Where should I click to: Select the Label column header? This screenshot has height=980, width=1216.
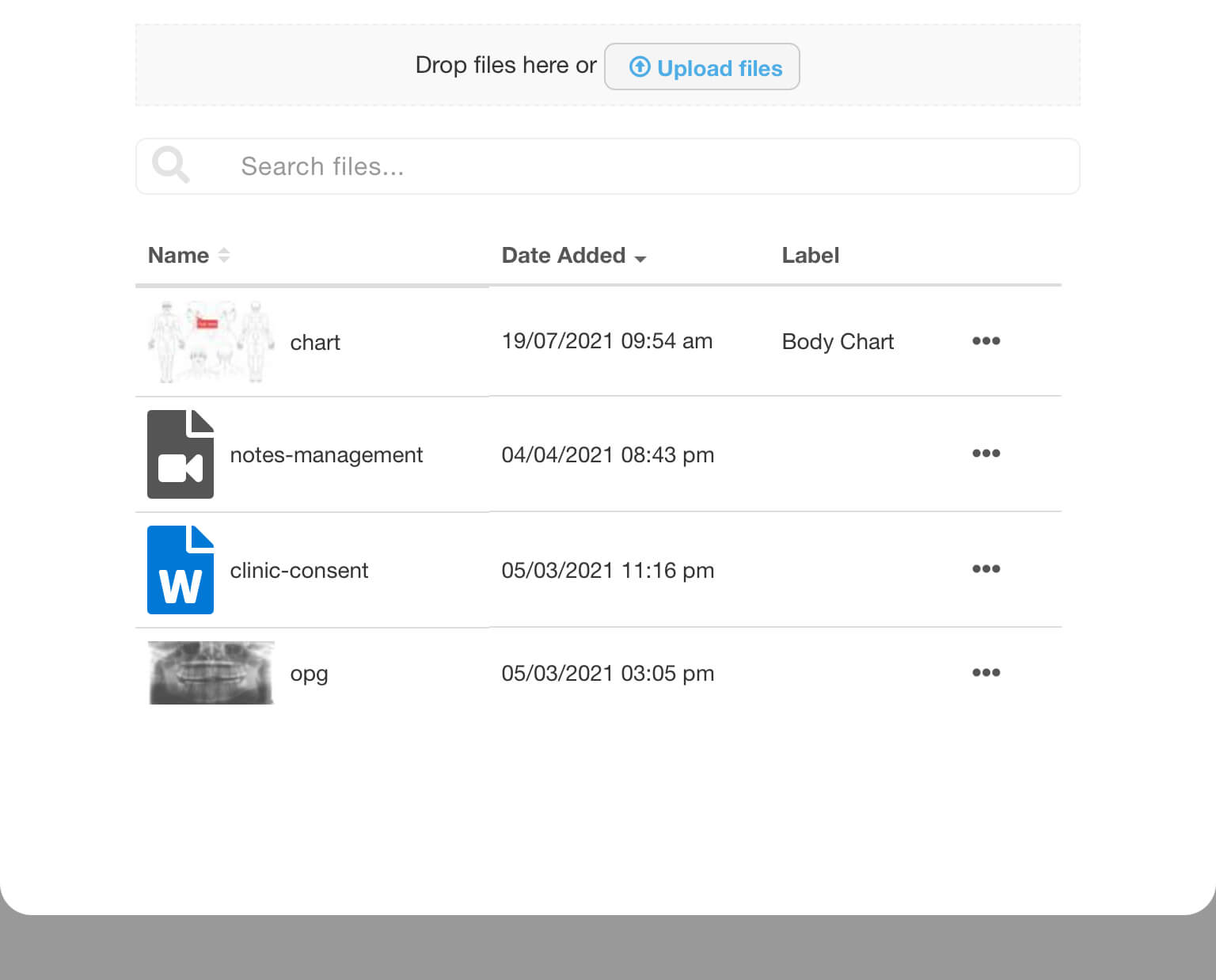(810, 255)
